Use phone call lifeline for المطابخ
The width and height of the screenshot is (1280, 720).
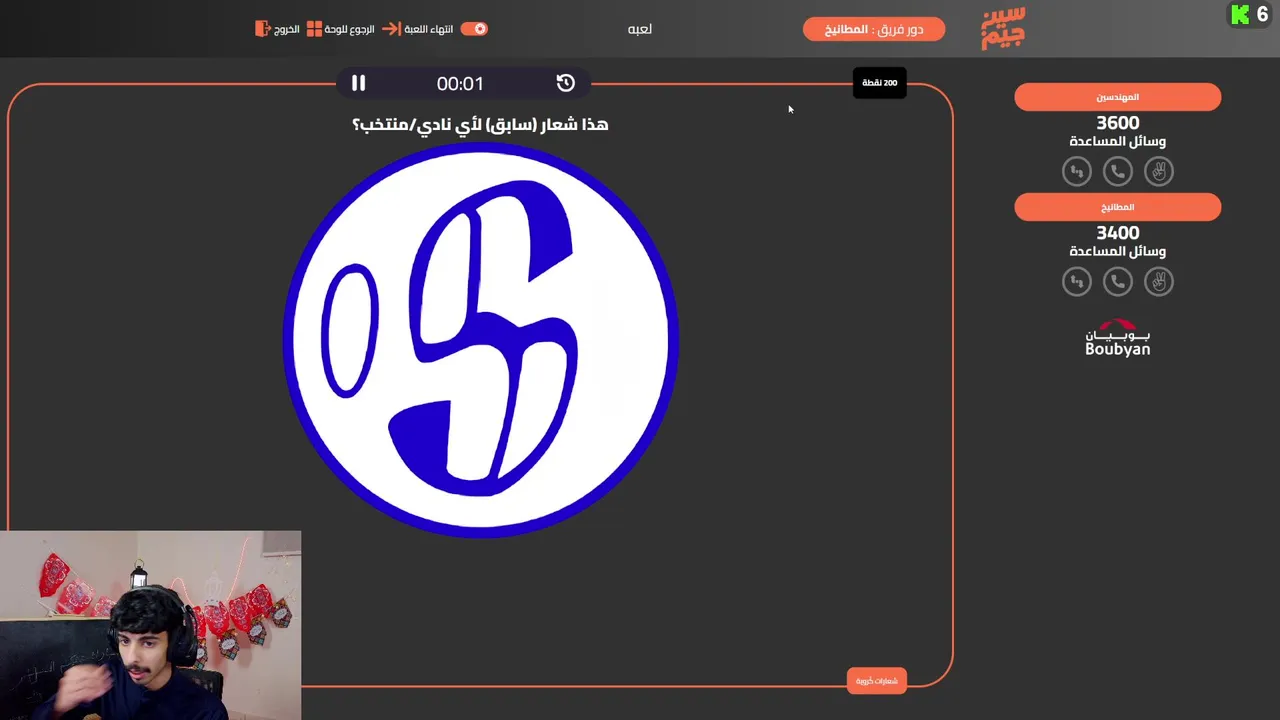tap(1118, 282)
